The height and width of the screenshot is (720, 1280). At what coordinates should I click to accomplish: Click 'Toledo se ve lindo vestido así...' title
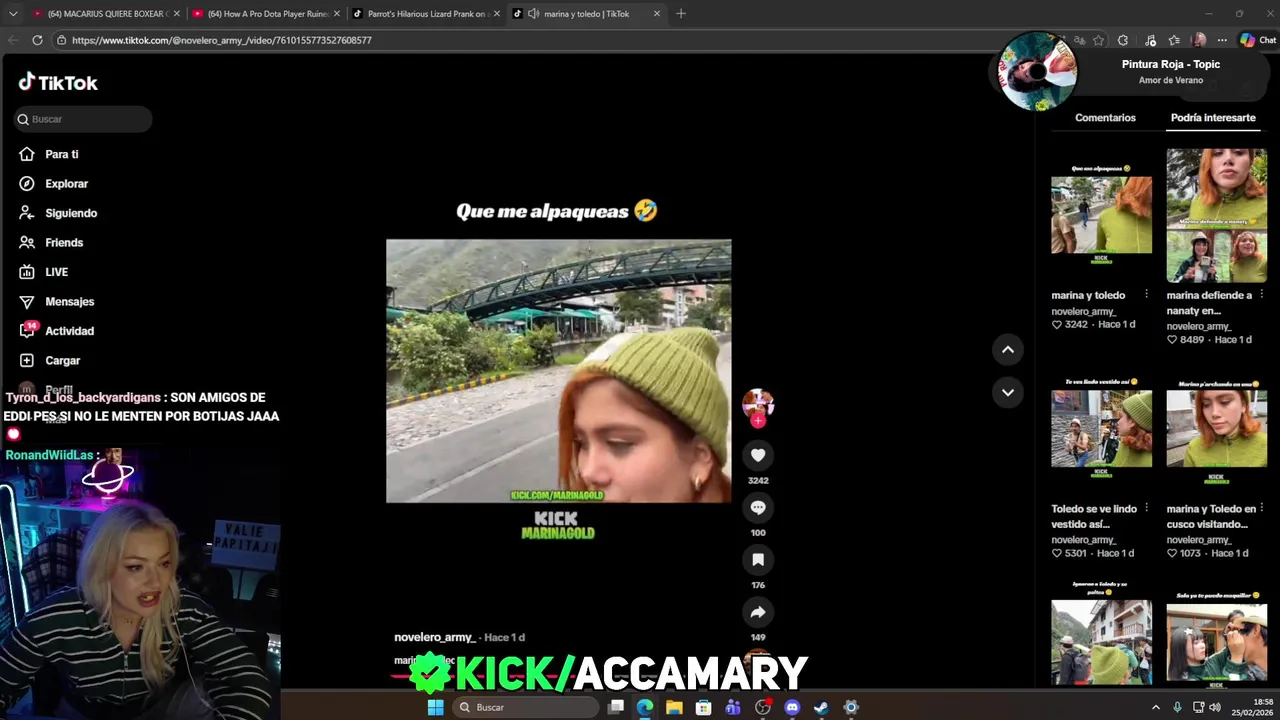1094,516
